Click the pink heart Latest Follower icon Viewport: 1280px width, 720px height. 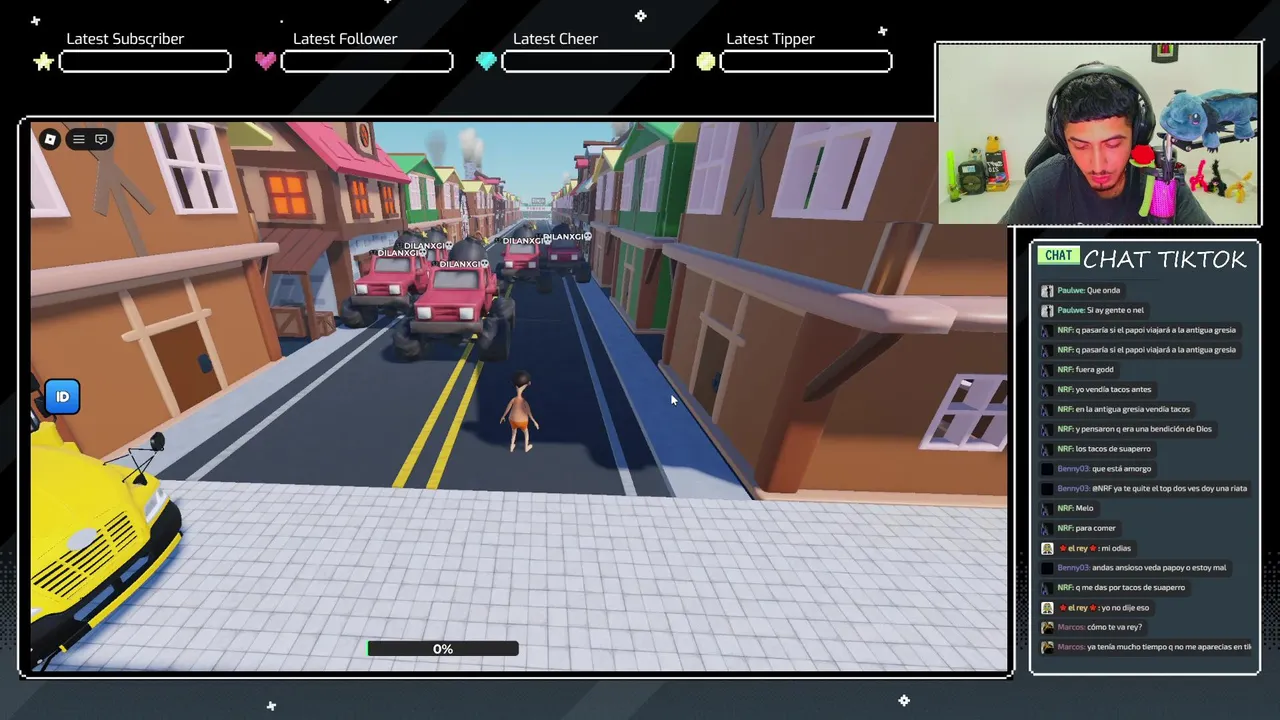click(265, 61)
